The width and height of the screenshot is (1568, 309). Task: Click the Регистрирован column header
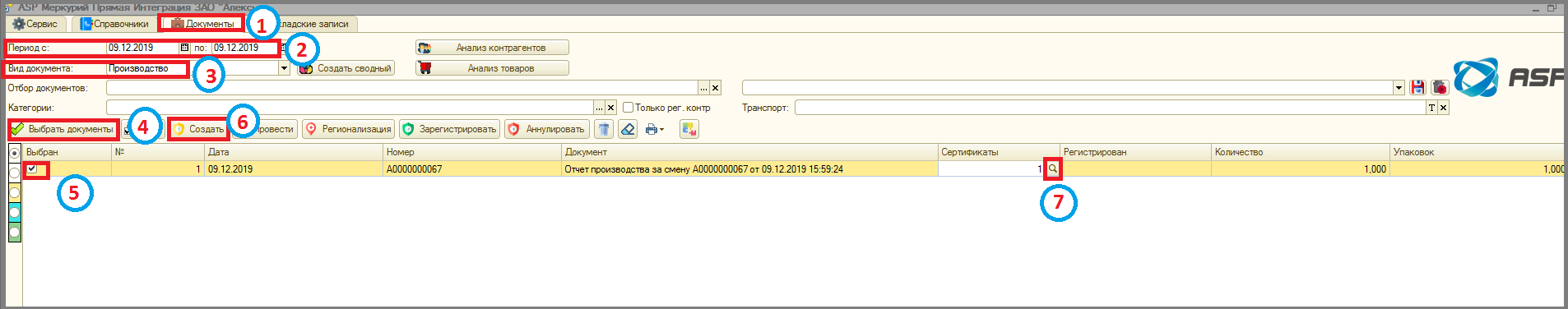[1135, 152]
